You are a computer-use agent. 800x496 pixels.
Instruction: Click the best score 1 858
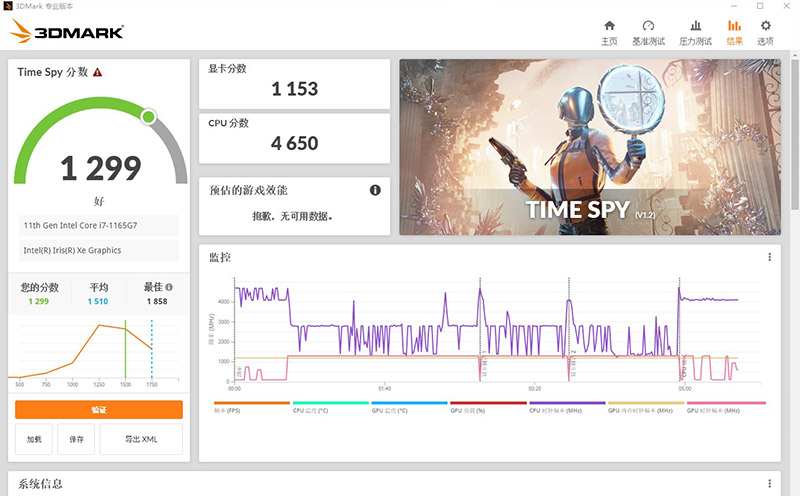pyautogui.click(x=157, y=302)
